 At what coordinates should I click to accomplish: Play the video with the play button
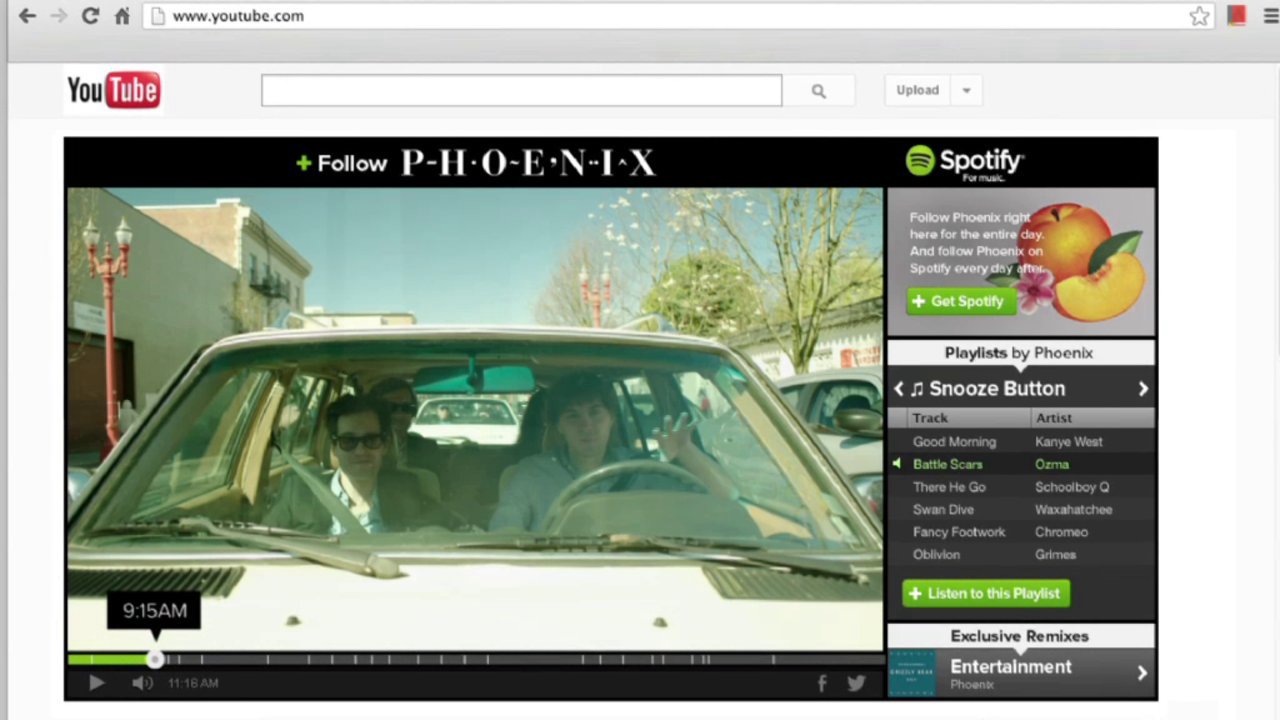(x=96, y=683)
